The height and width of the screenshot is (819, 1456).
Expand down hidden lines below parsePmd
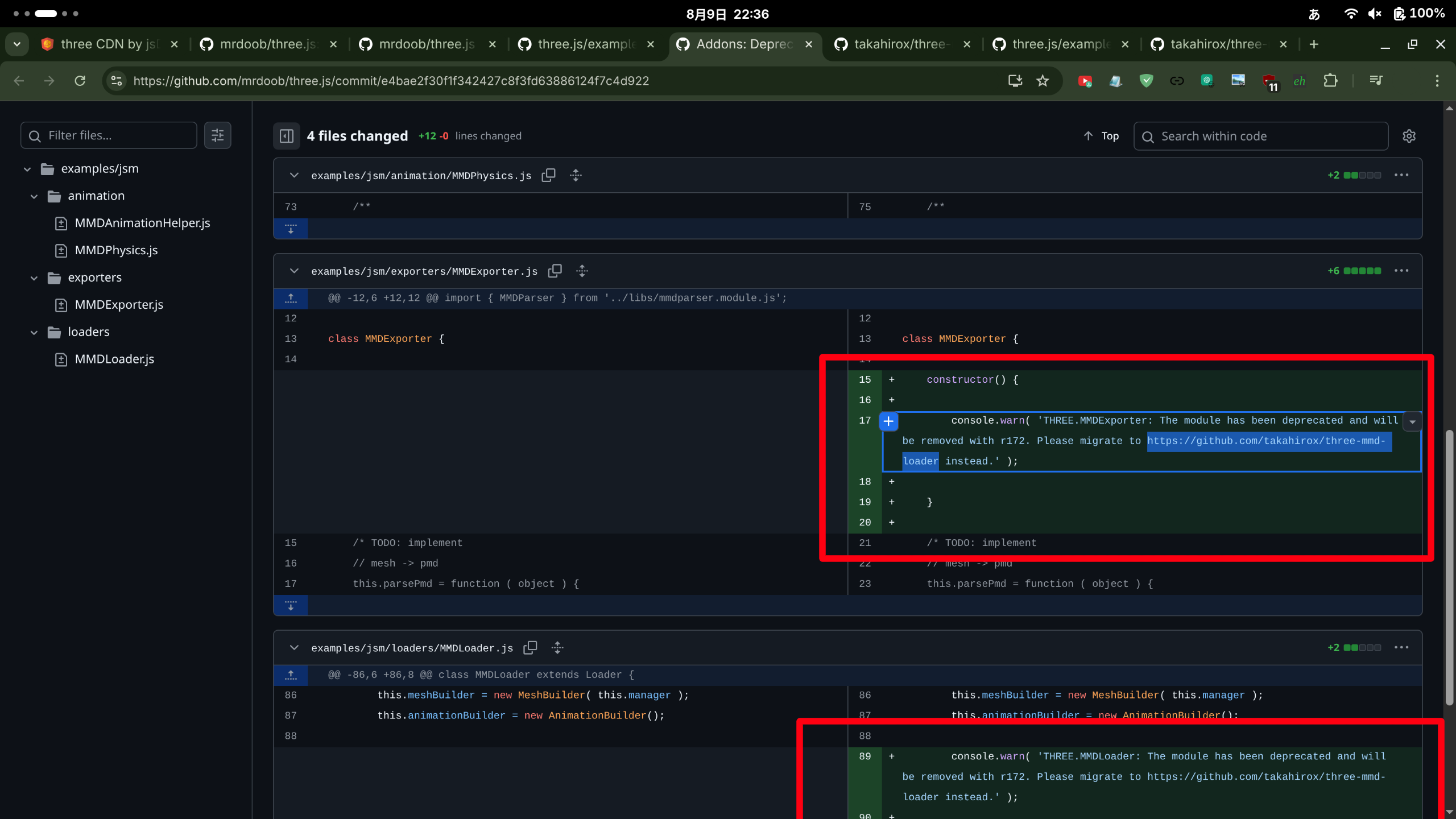(291, 605)
